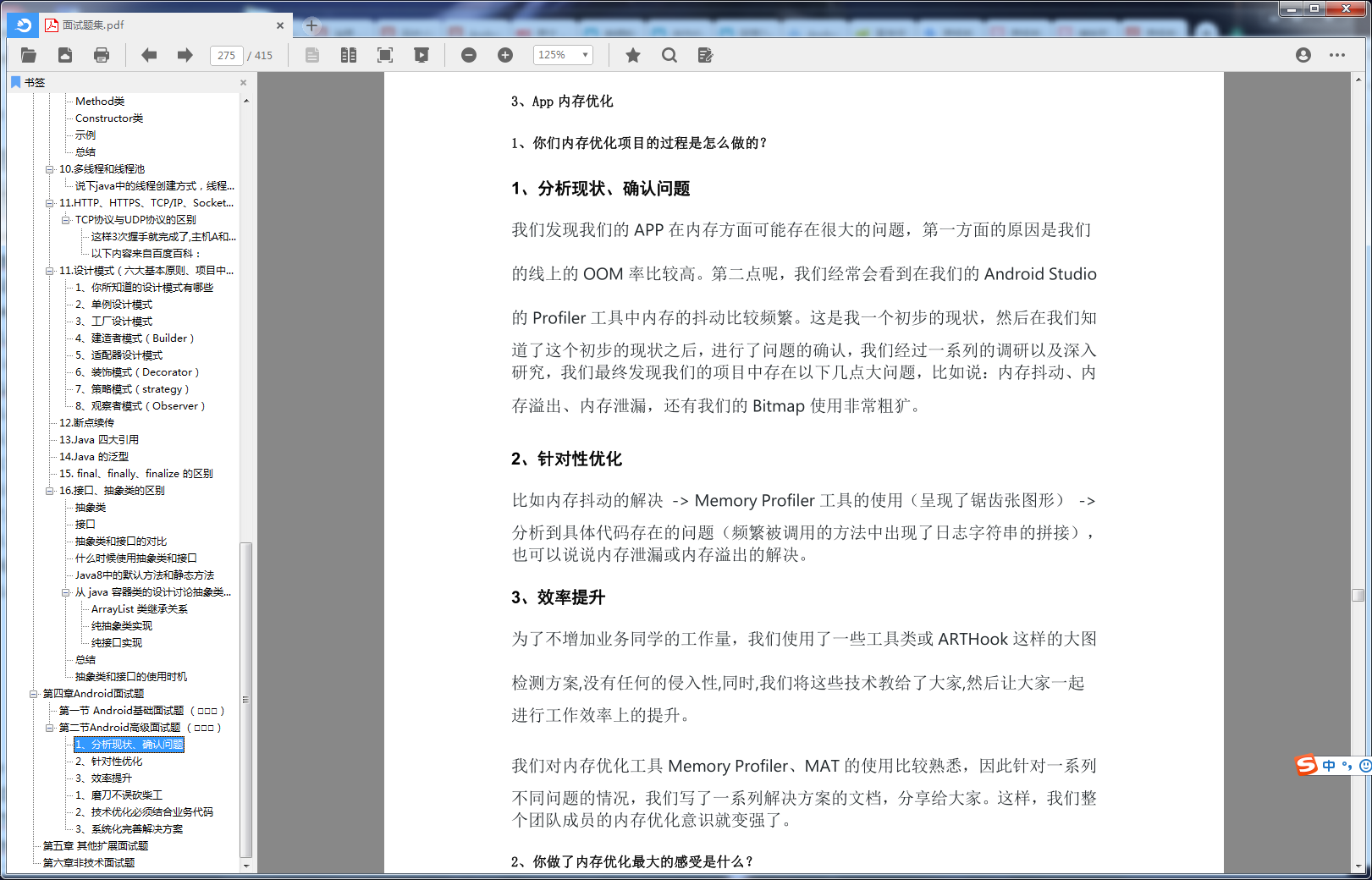Open bookmark Method类
This screenshot has width=1372, height=880.
click(100, 102)
